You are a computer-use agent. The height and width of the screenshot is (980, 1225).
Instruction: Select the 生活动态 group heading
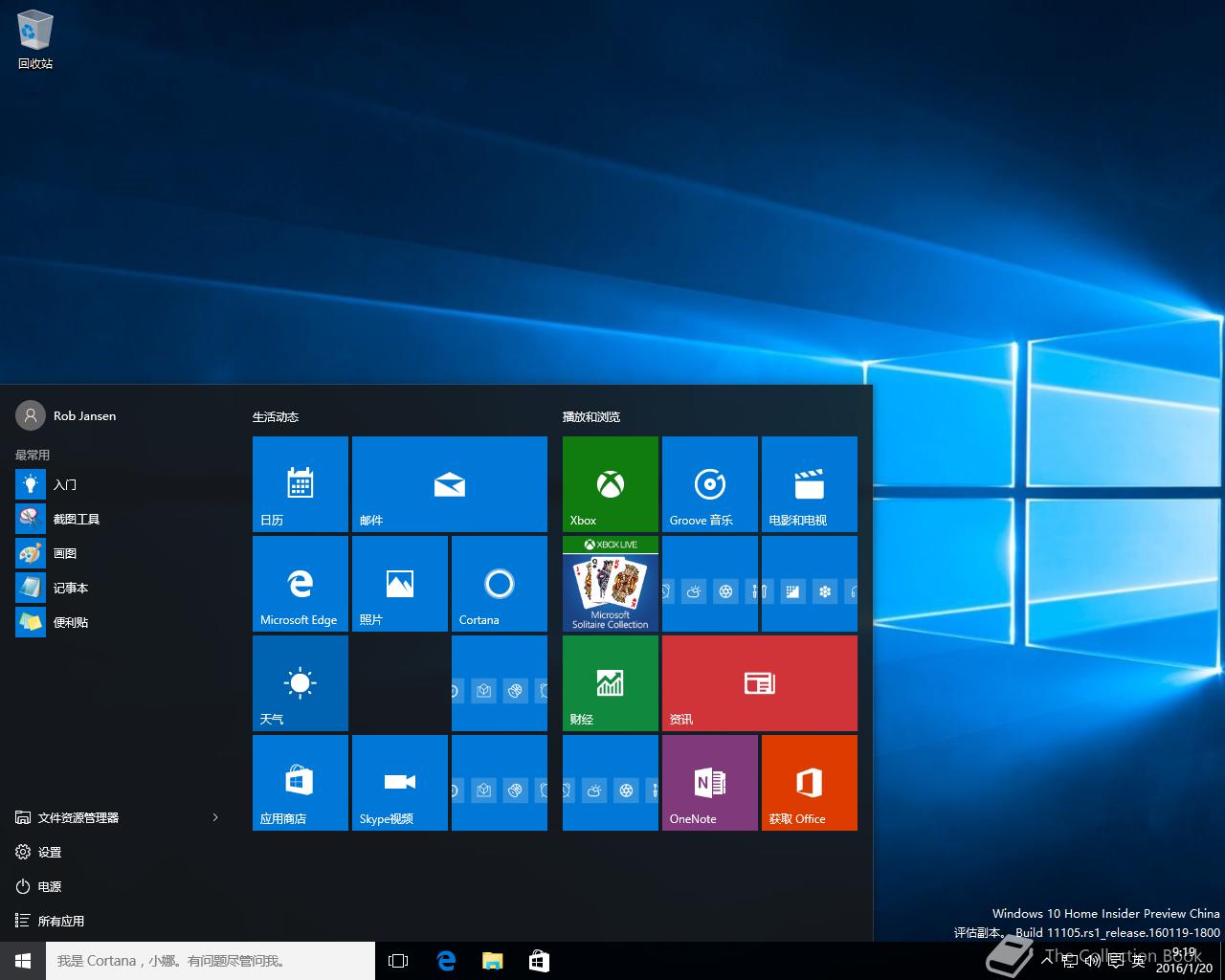coord(276,417)
